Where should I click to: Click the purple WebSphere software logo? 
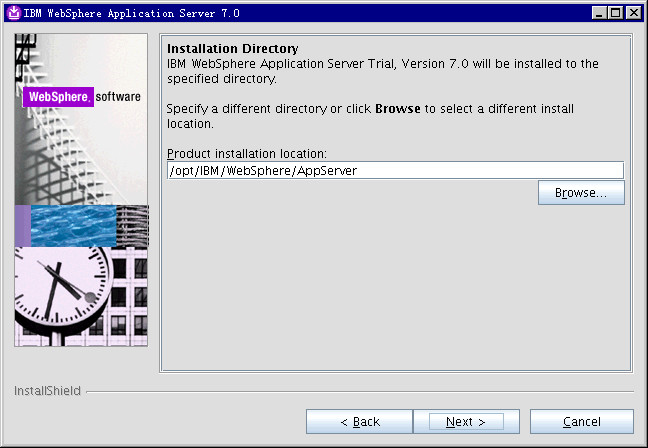58,98
